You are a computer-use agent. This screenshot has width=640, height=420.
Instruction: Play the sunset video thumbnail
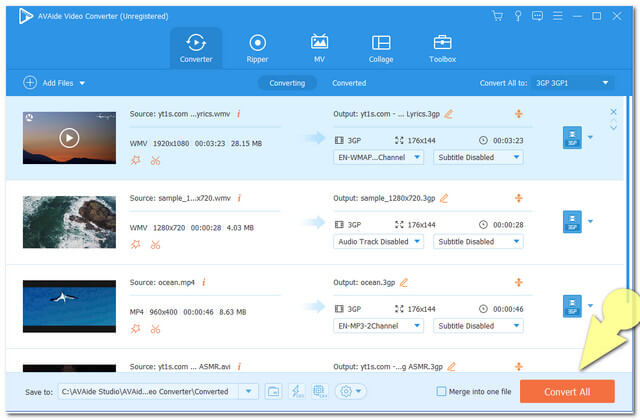[69, 138]
